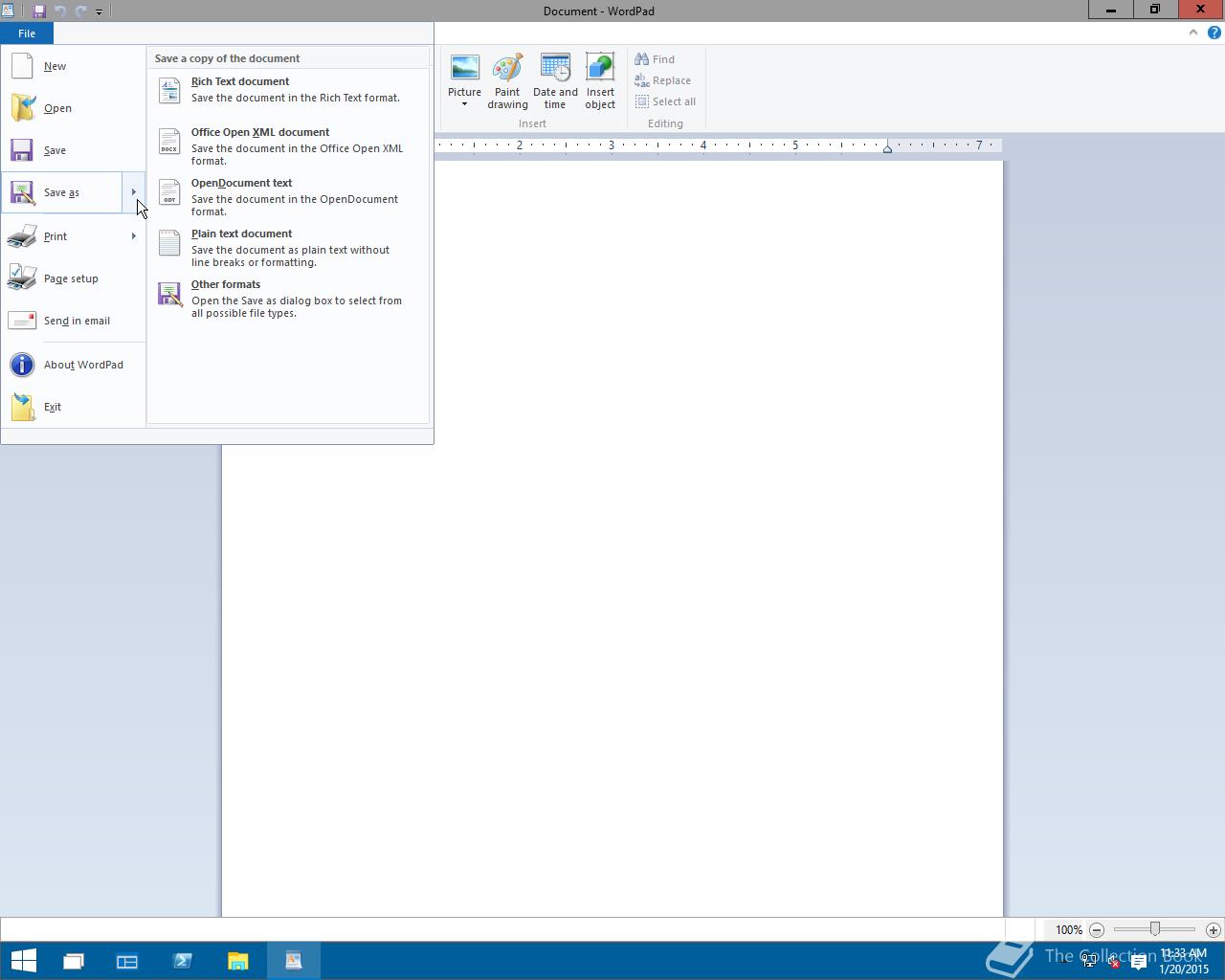Choose Open in the File menu

pyautogui.click(x=73, y=108)
